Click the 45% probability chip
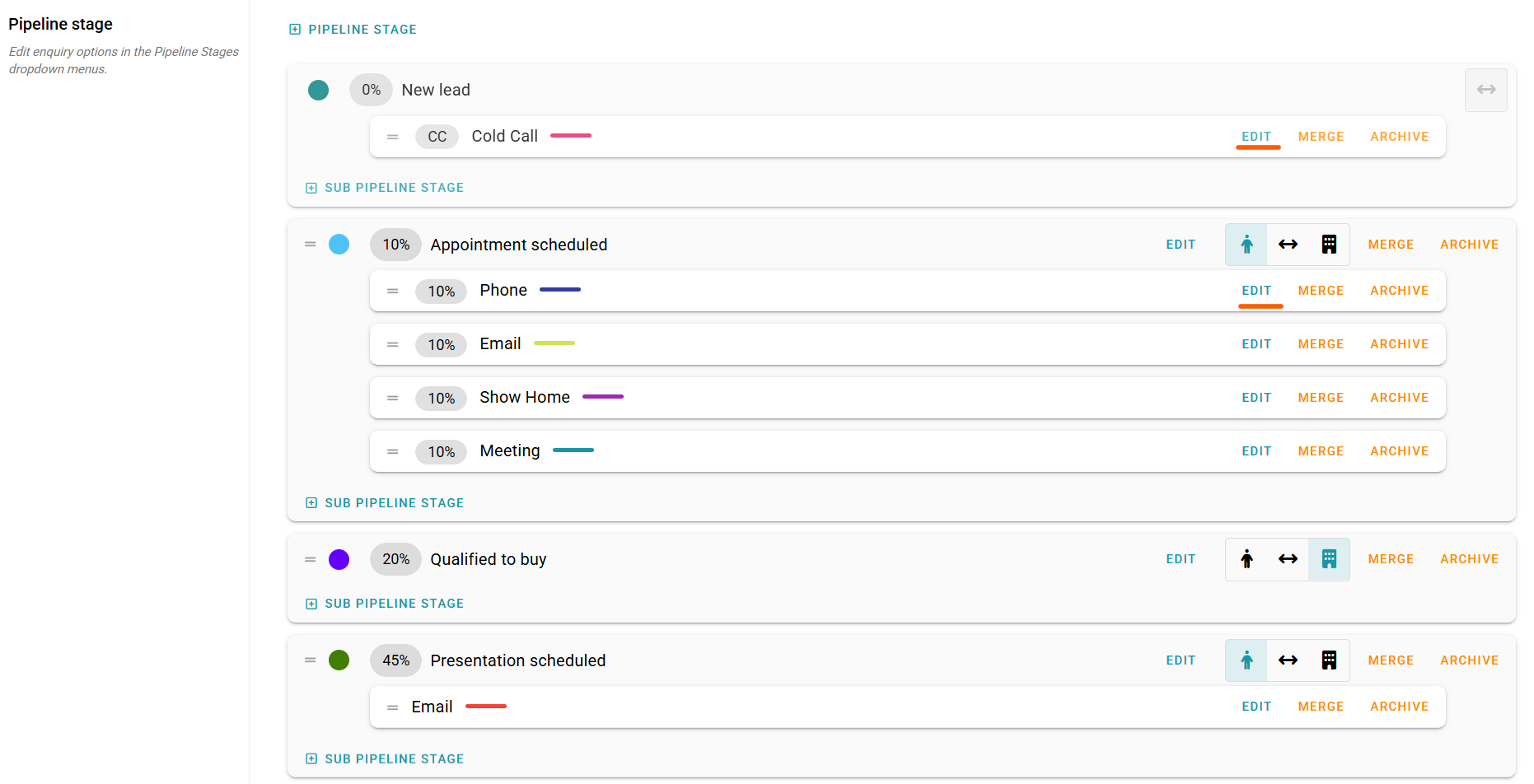This screenshot has height=784, width=1534. click(x=395, y=660)
